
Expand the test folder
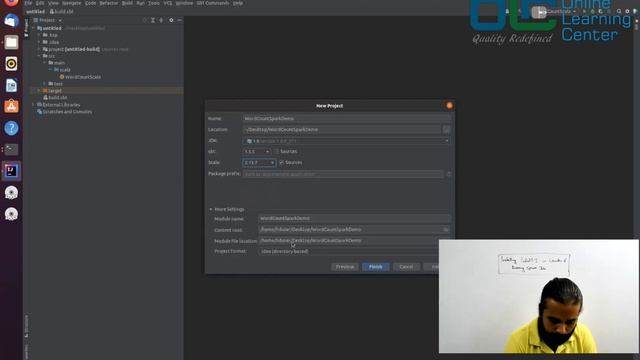pos(45,84)
